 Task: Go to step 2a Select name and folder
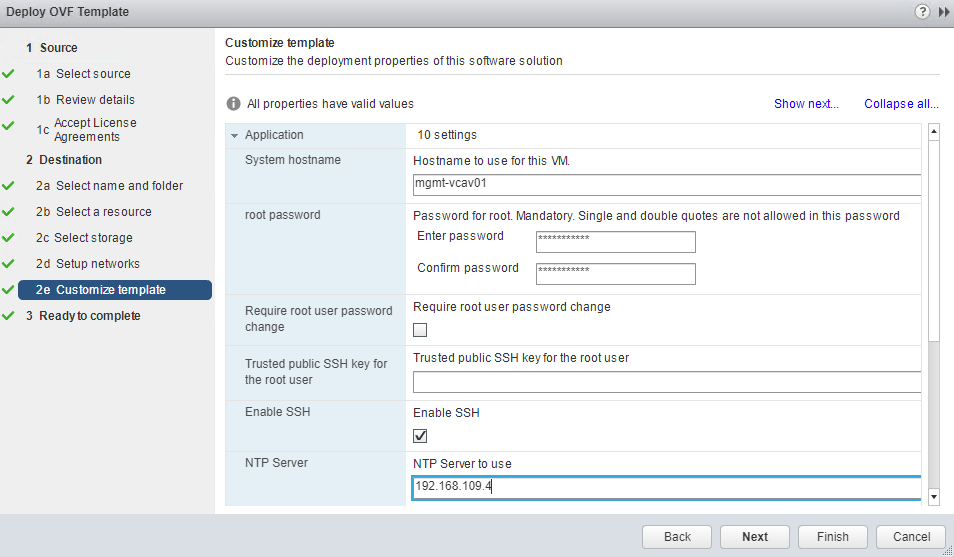point(119,186)
